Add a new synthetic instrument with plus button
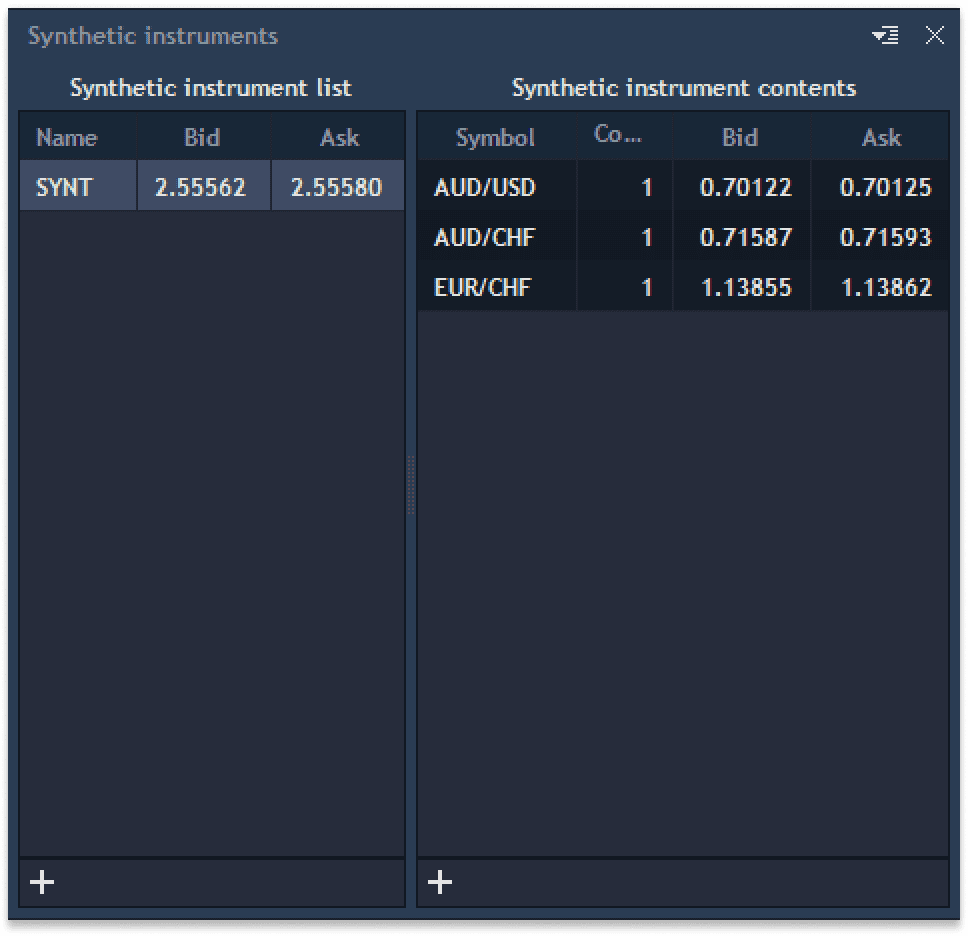The height and width of the screenshot is (936, 968). pyautogui.click(x=42, y=882)
